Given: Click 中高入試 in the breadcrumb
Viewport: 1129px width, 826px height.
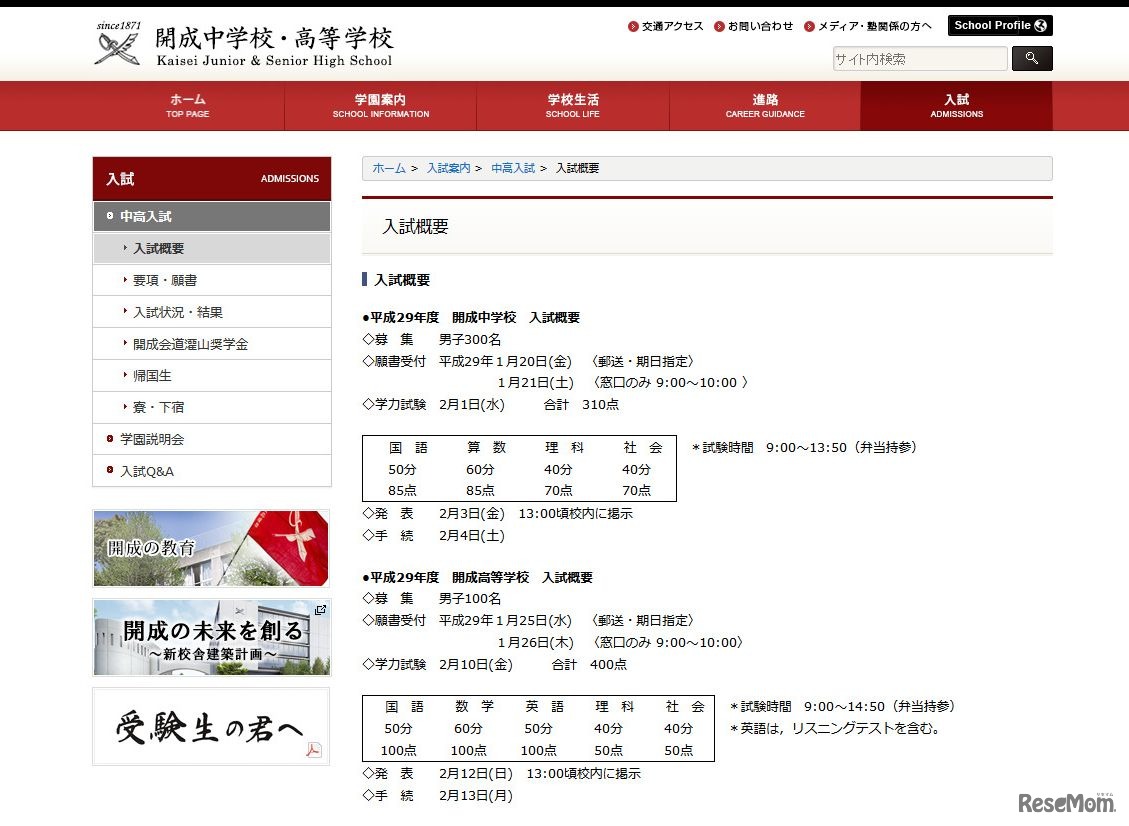Looking at the screenshot, I should click(x=513, y=168).
